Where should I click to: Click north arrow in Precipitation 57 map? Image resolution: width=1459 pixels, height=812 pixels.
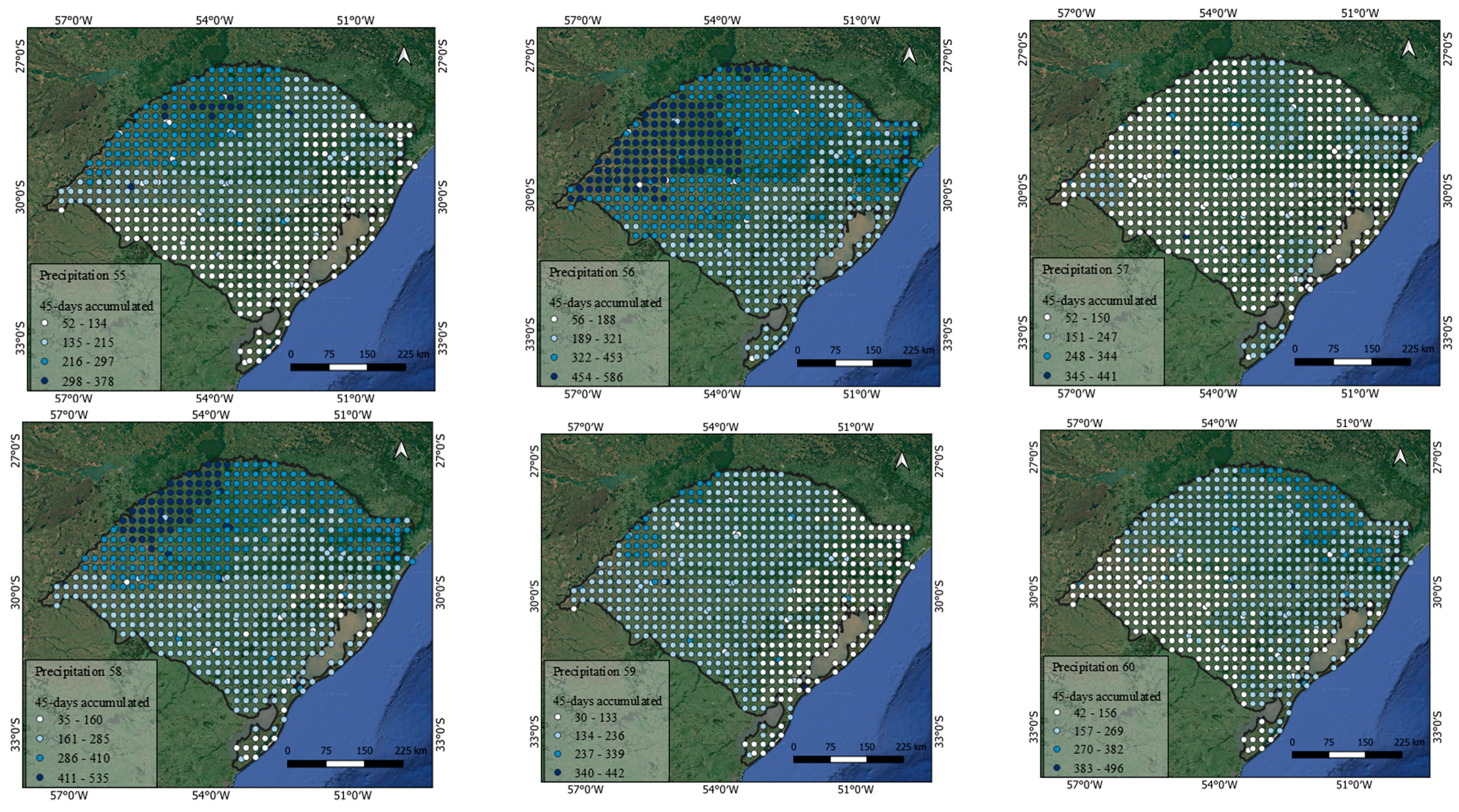(1409, 49)
